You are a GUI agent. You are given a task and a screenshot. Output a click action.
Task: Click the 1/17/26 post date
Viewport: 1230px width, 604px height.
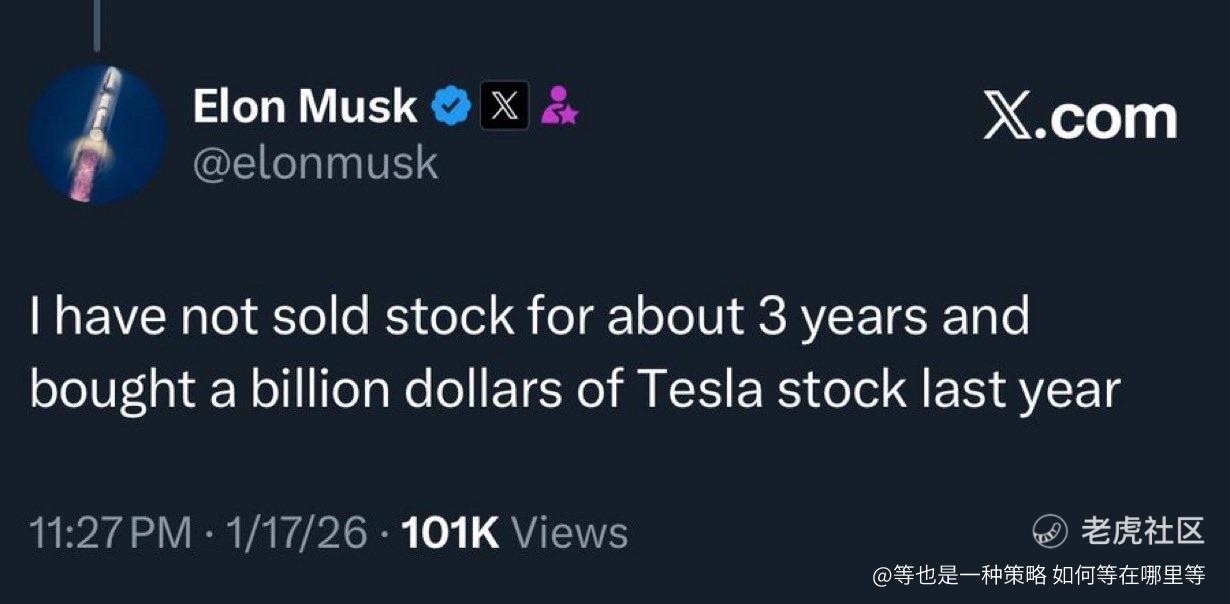296,532
